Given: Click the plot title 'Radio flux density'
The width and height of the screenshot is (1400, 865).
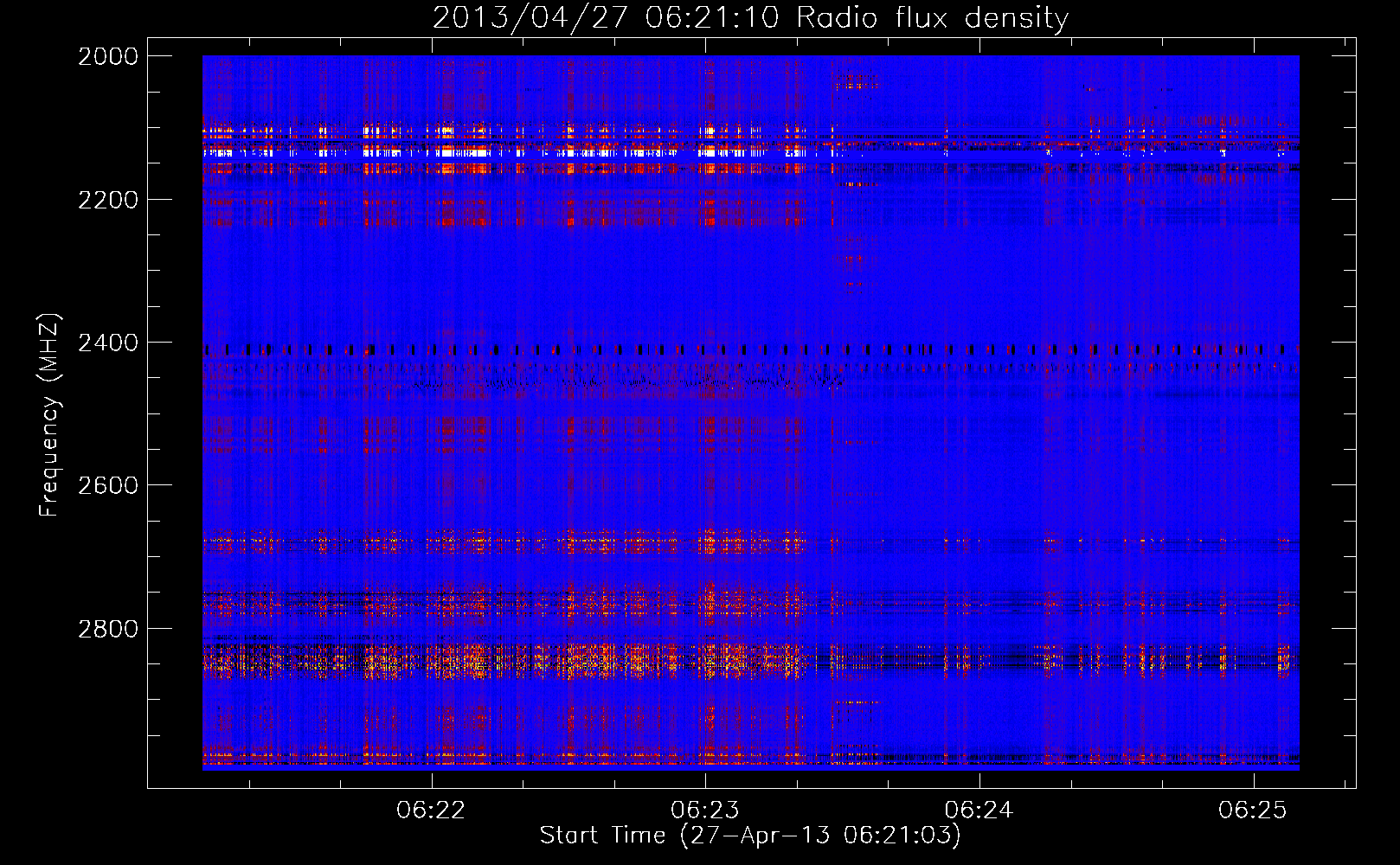Looking at the screenshot, I should [x=932, y=17].
